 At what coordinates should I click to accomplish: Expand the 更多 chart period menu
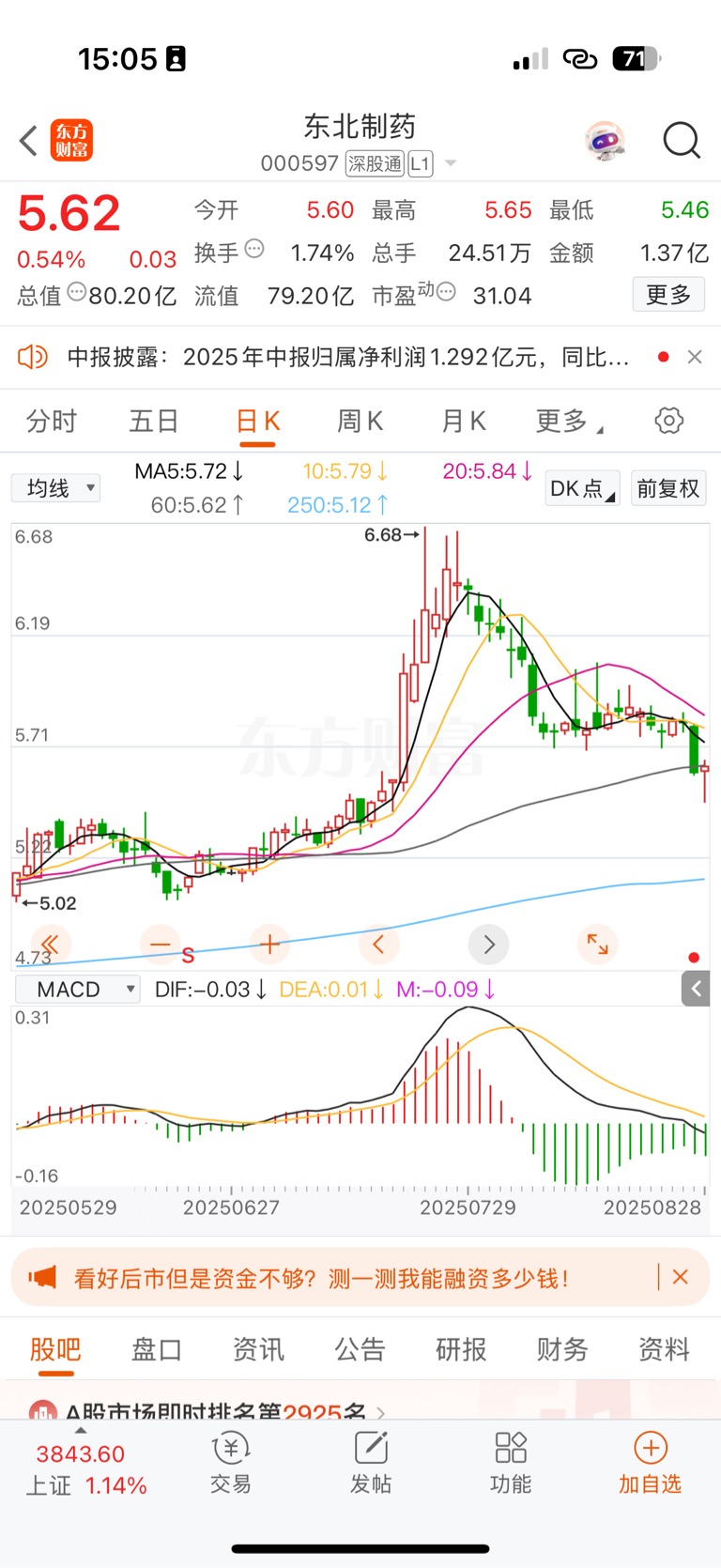(x=569, y=421)
